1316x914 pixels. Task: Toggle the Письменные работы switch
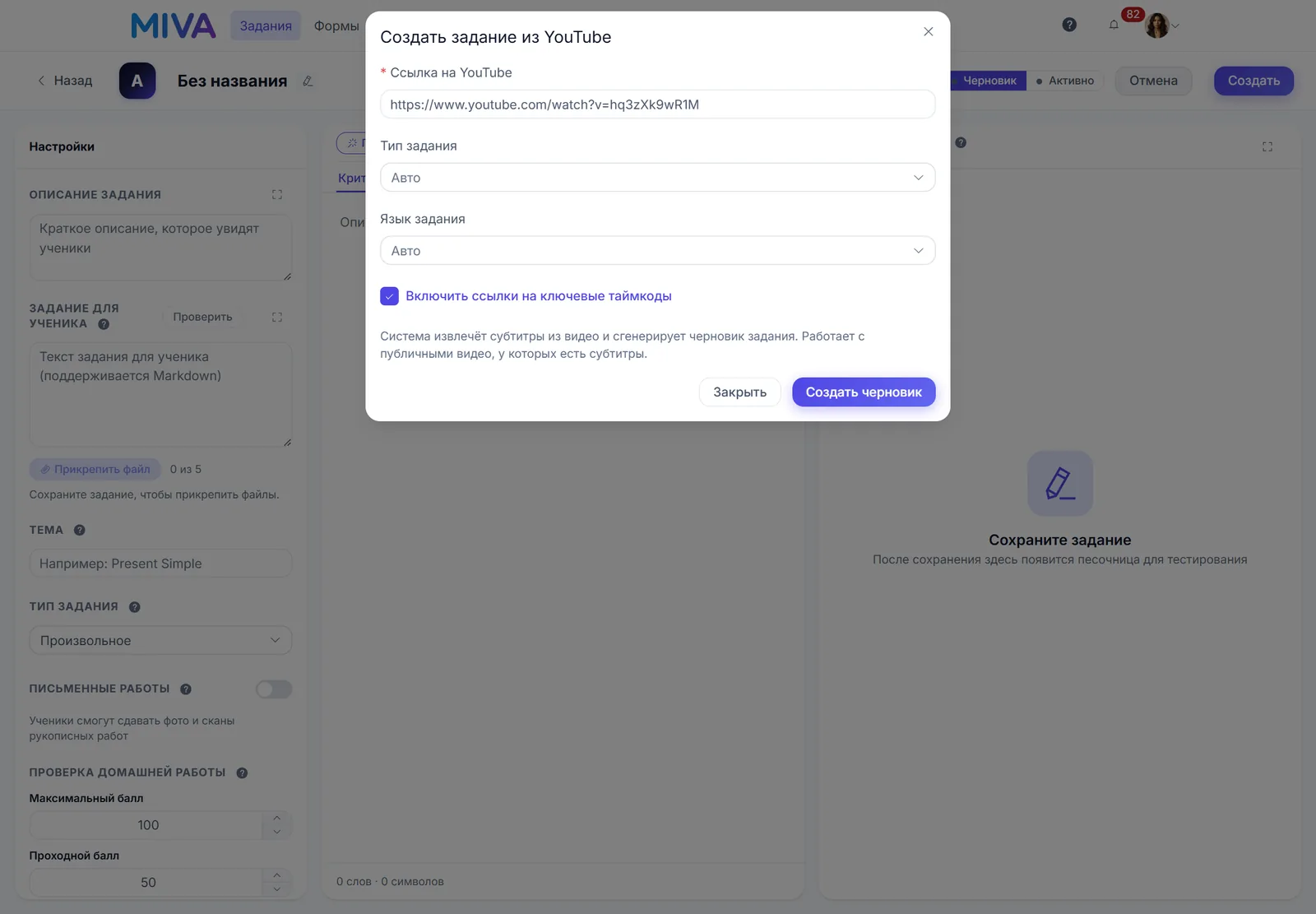point(274,689)
